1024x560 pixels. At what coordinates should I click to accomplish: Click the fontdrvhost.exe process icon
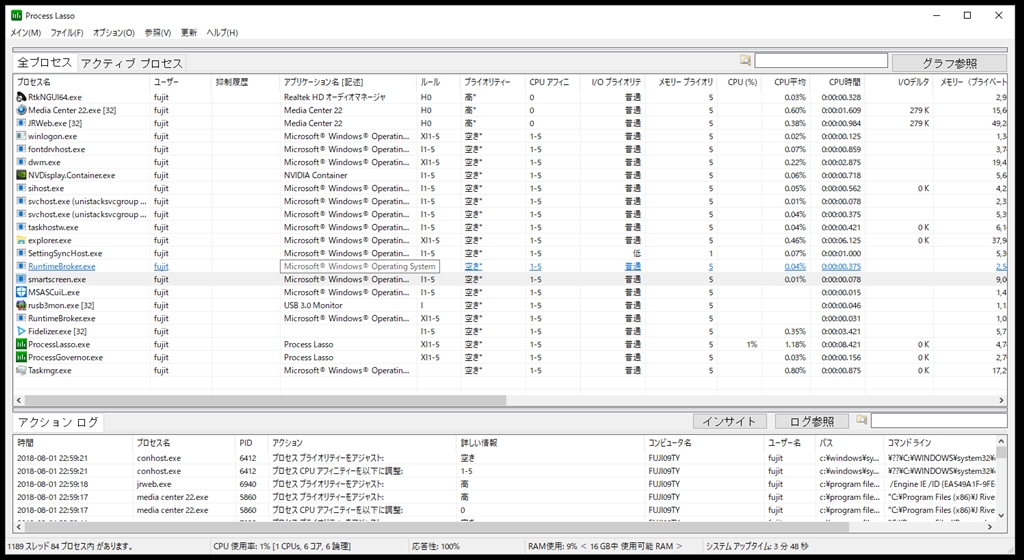[x=21, y=149]
